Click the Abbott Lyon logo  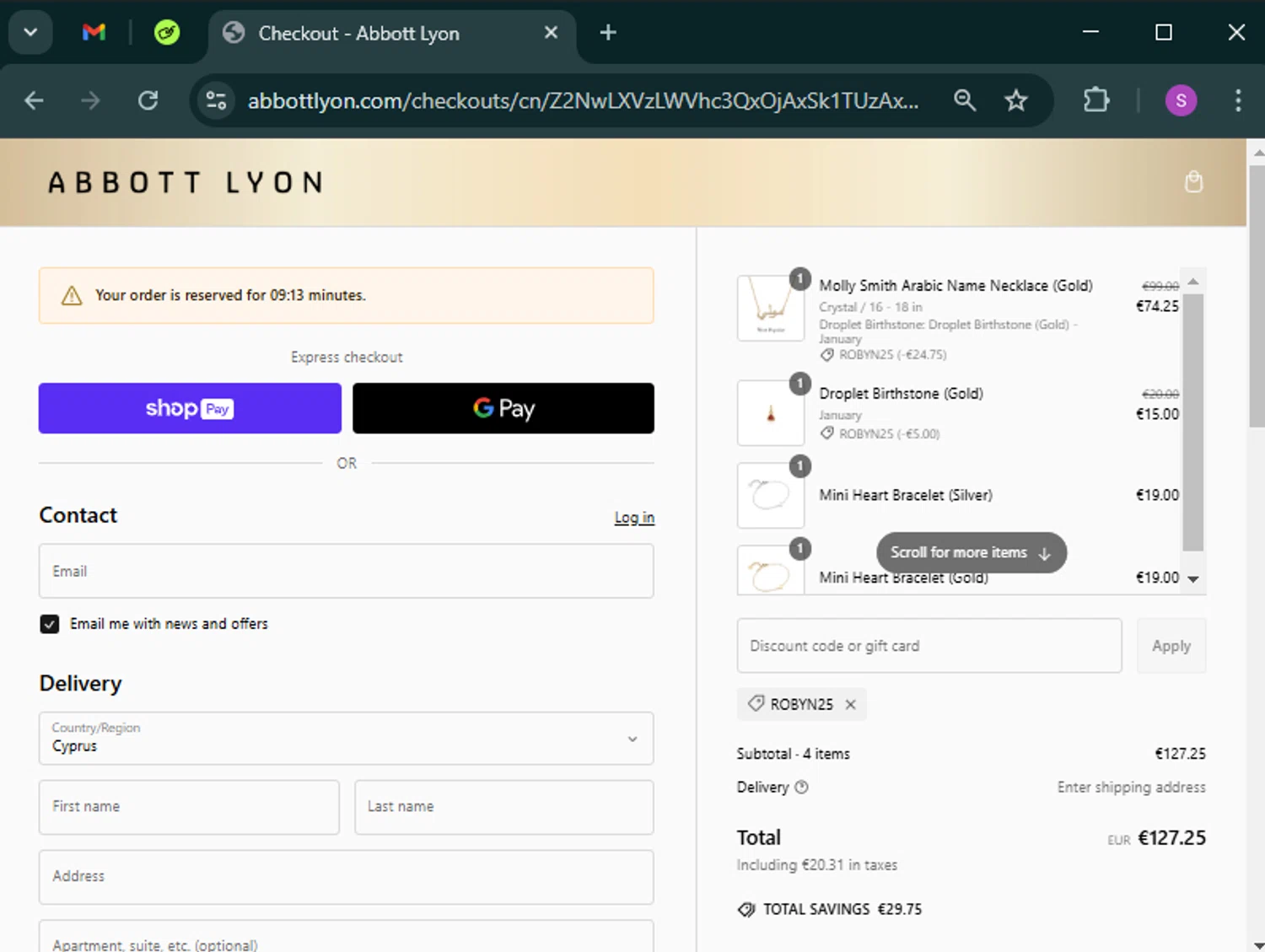click(186, 182)
